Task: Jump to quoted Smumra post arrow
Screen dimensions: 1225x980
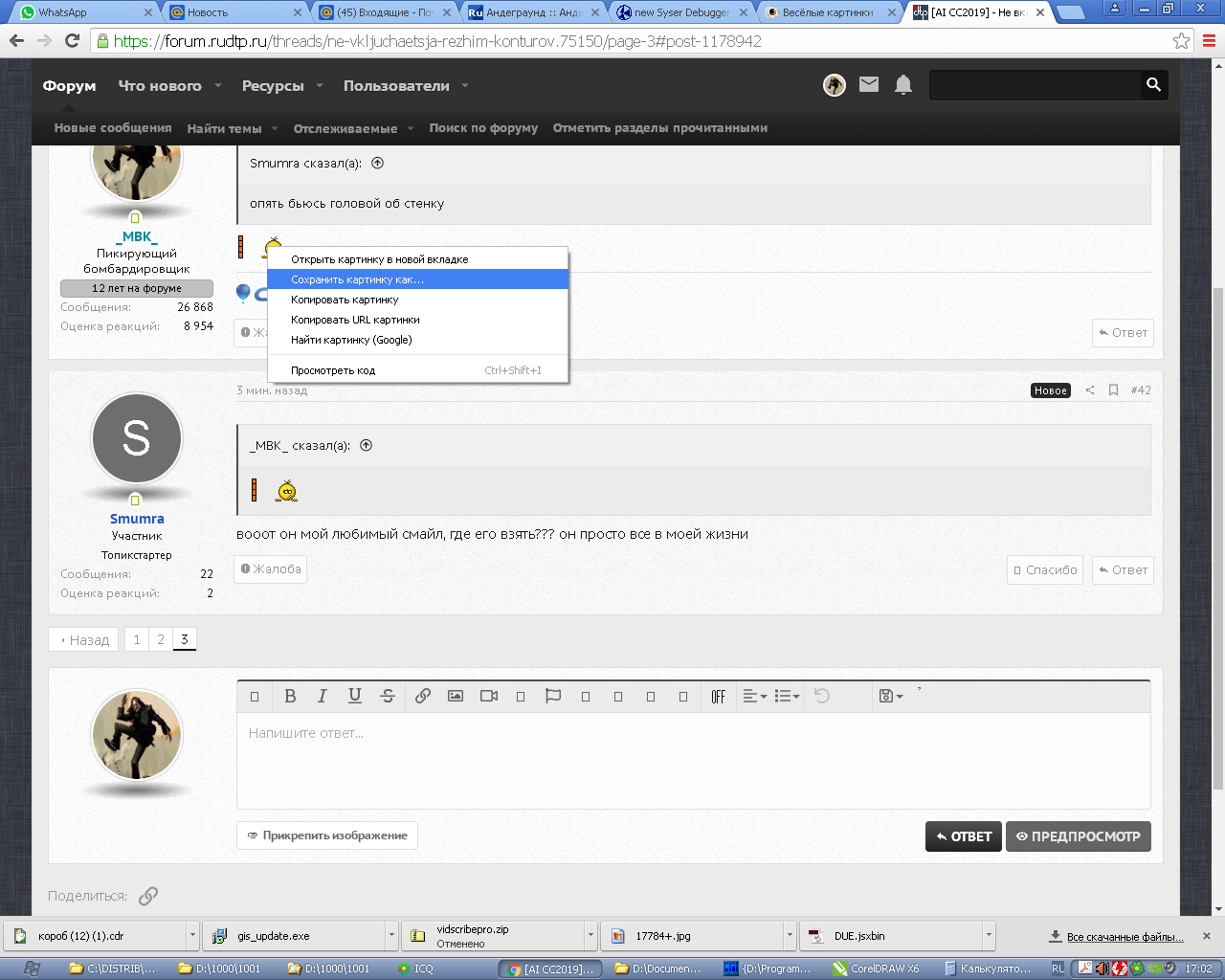Action: tap(378, 163)
